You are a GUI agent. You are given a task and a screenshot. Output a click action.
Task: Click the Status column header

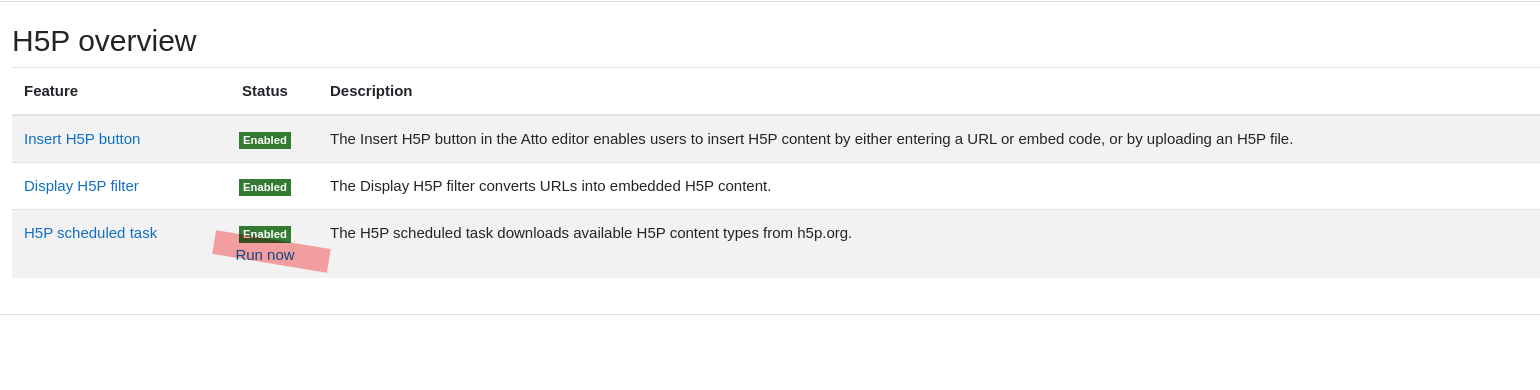[265, 91]
